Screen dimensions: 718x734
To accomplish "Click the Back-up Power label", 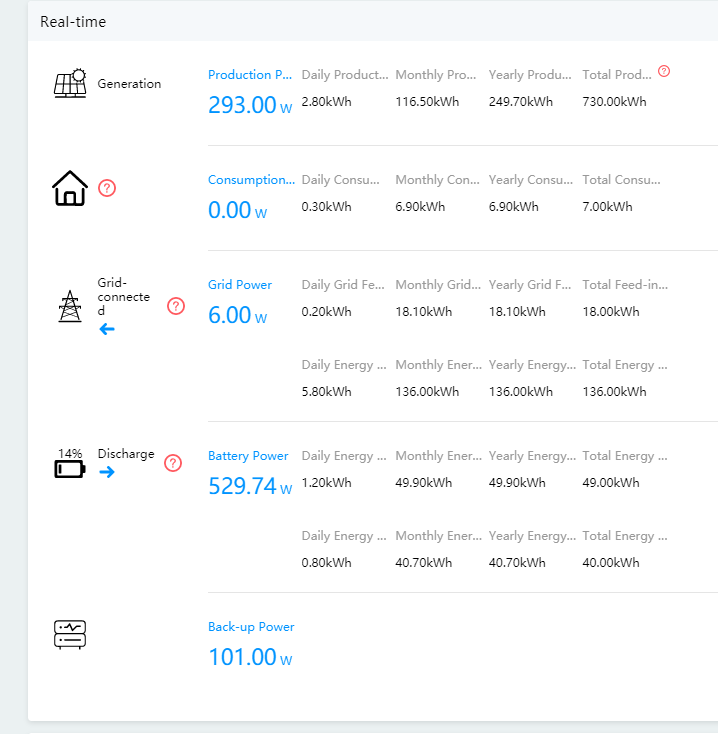I will [x=251, y=627].
